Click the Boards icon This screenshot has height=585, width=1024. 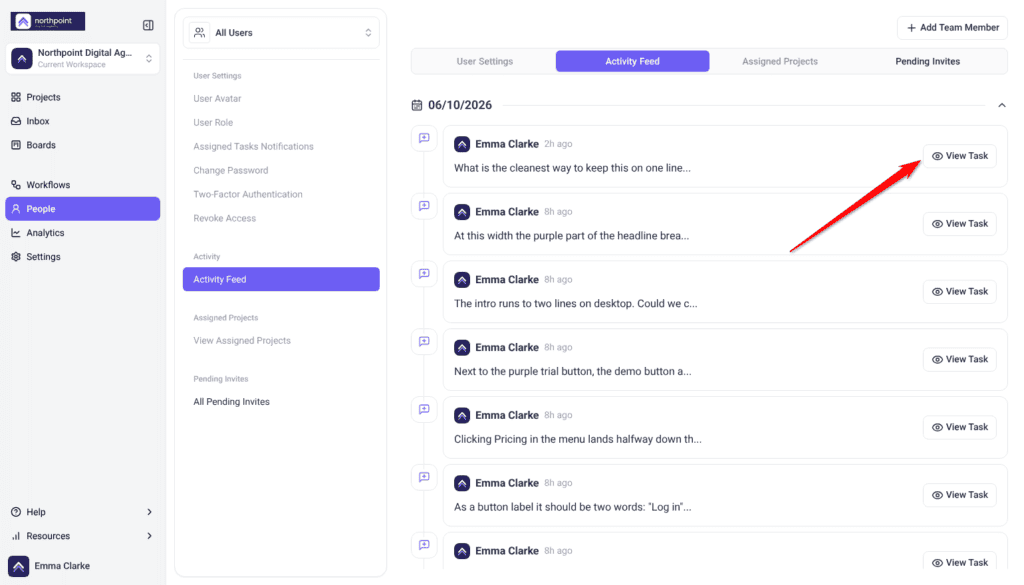(x=16, y=145)
